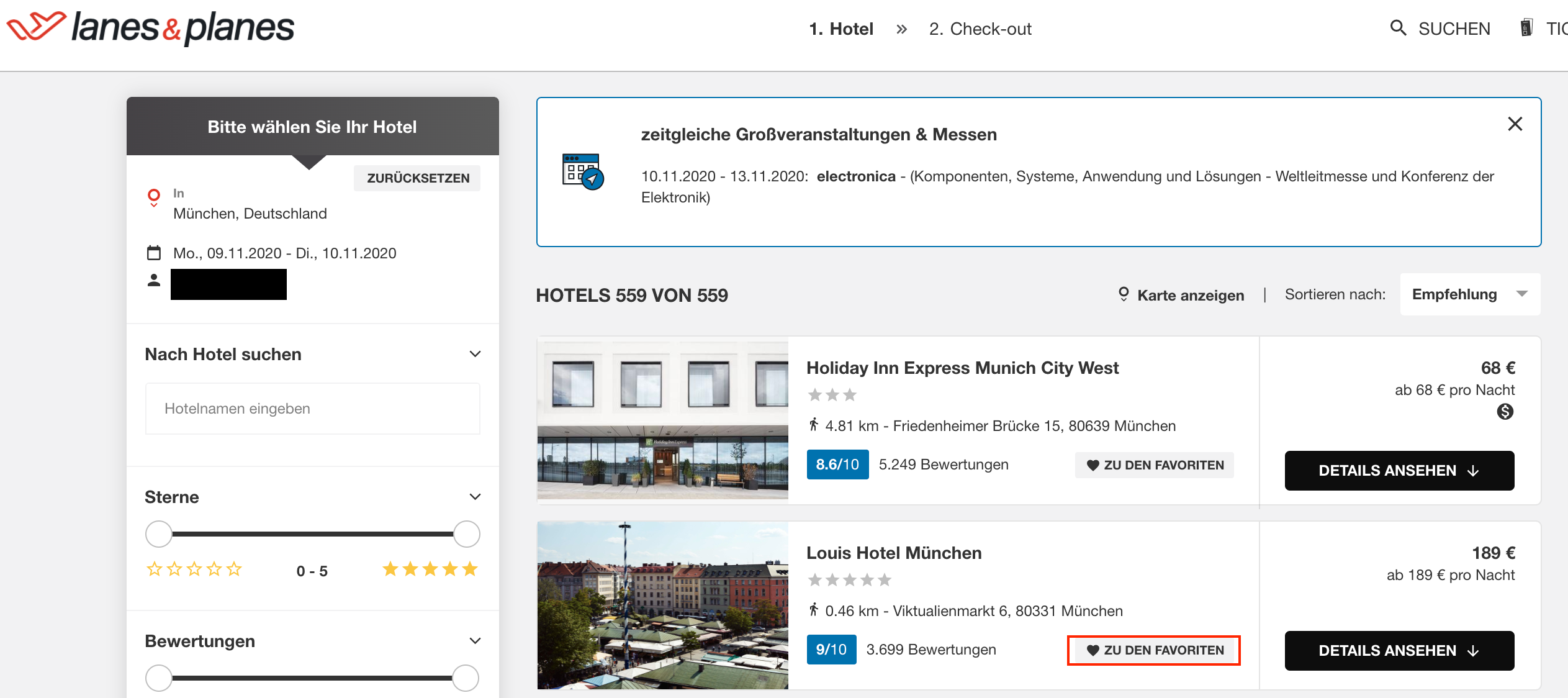Click the search magnifier icon

(x=1398, y=28)
